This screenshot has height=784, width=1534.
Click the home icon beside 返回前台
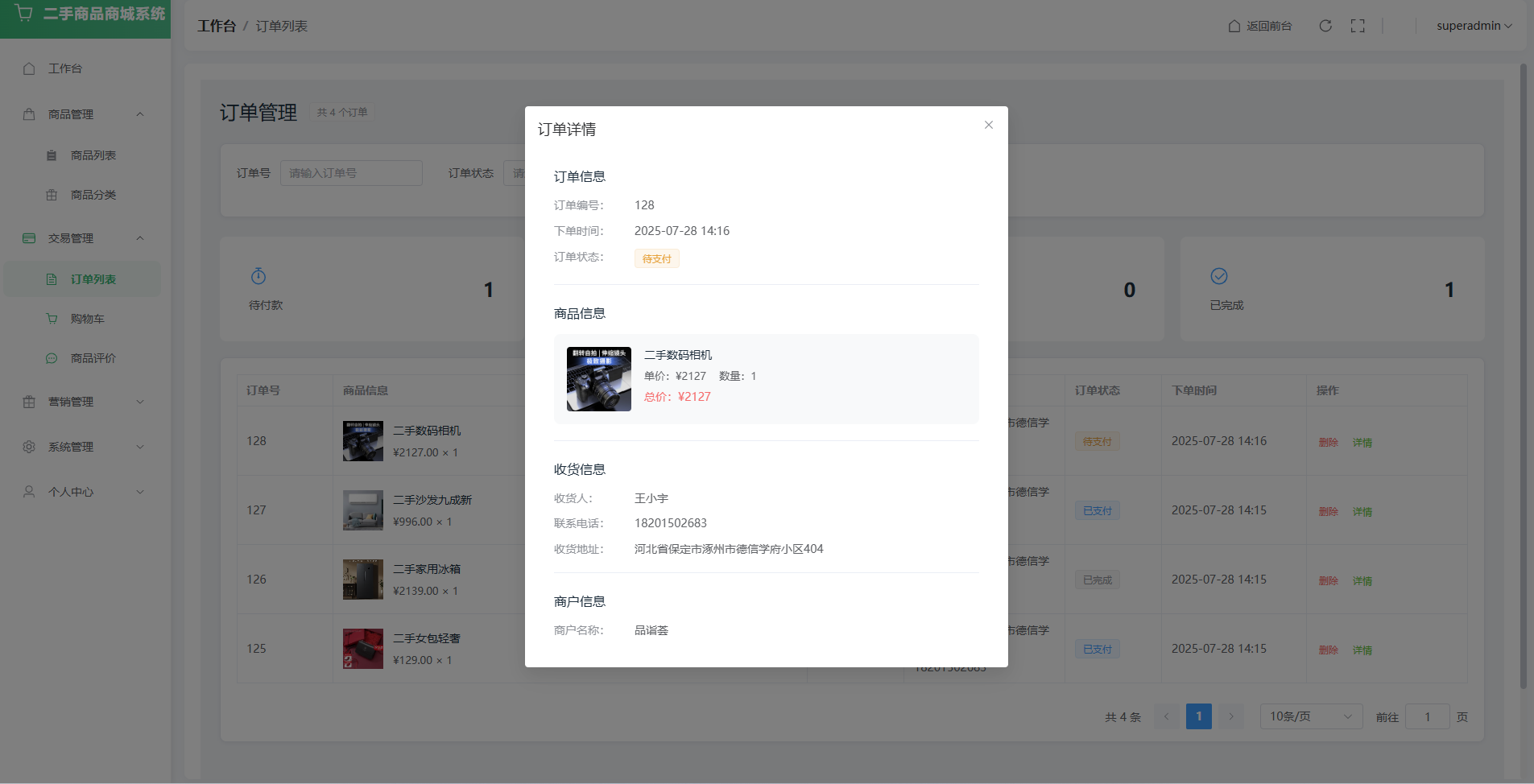[1234, 26]
